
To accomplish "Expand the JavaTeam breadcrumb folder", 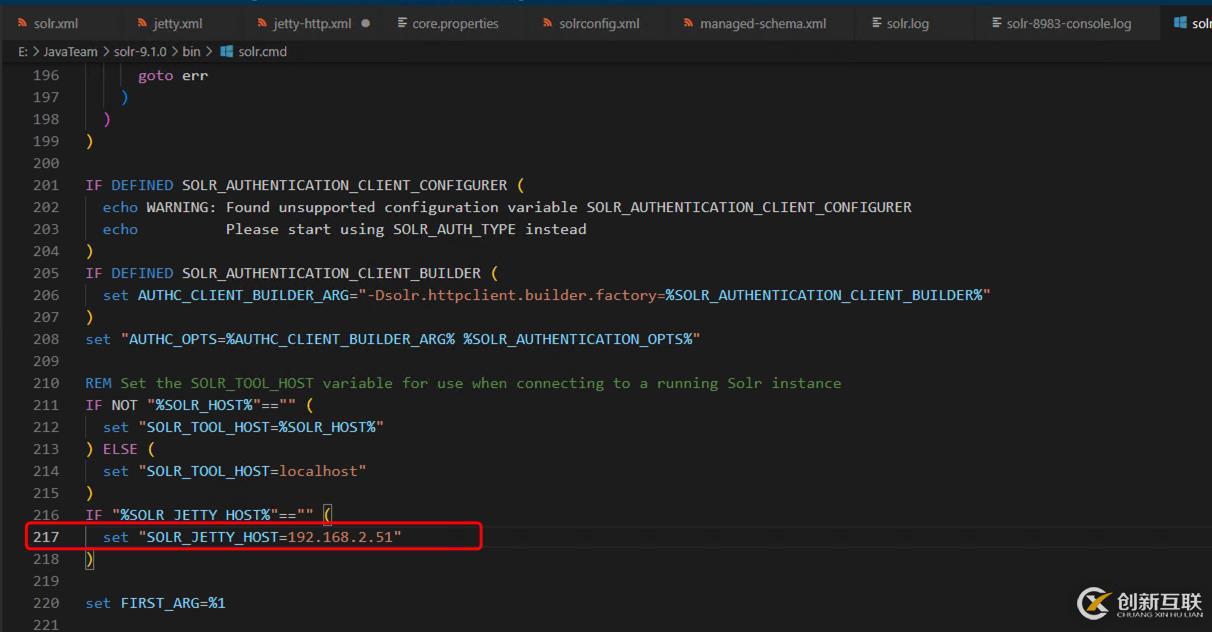I will [x=71, y=51].
